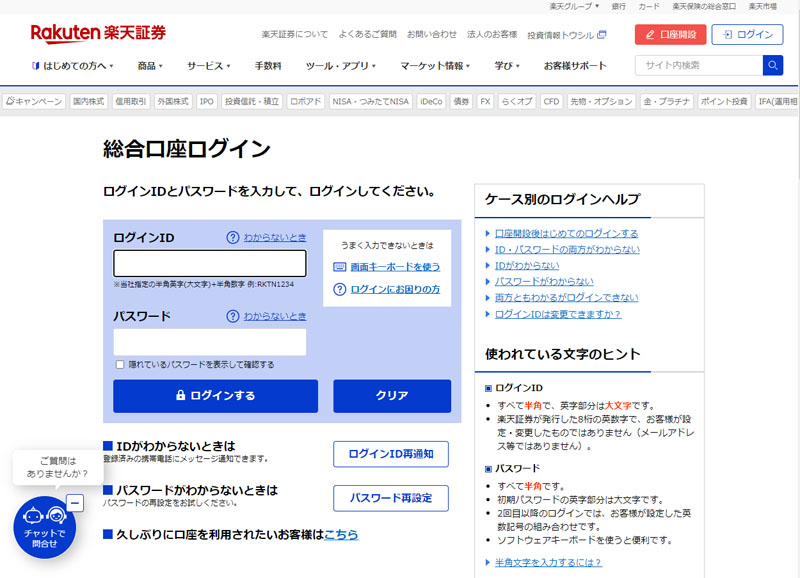This screenshot has width=800, height=578.
Task: Click the Rakuten 楽天証券 logo
Action: point(98,33)
